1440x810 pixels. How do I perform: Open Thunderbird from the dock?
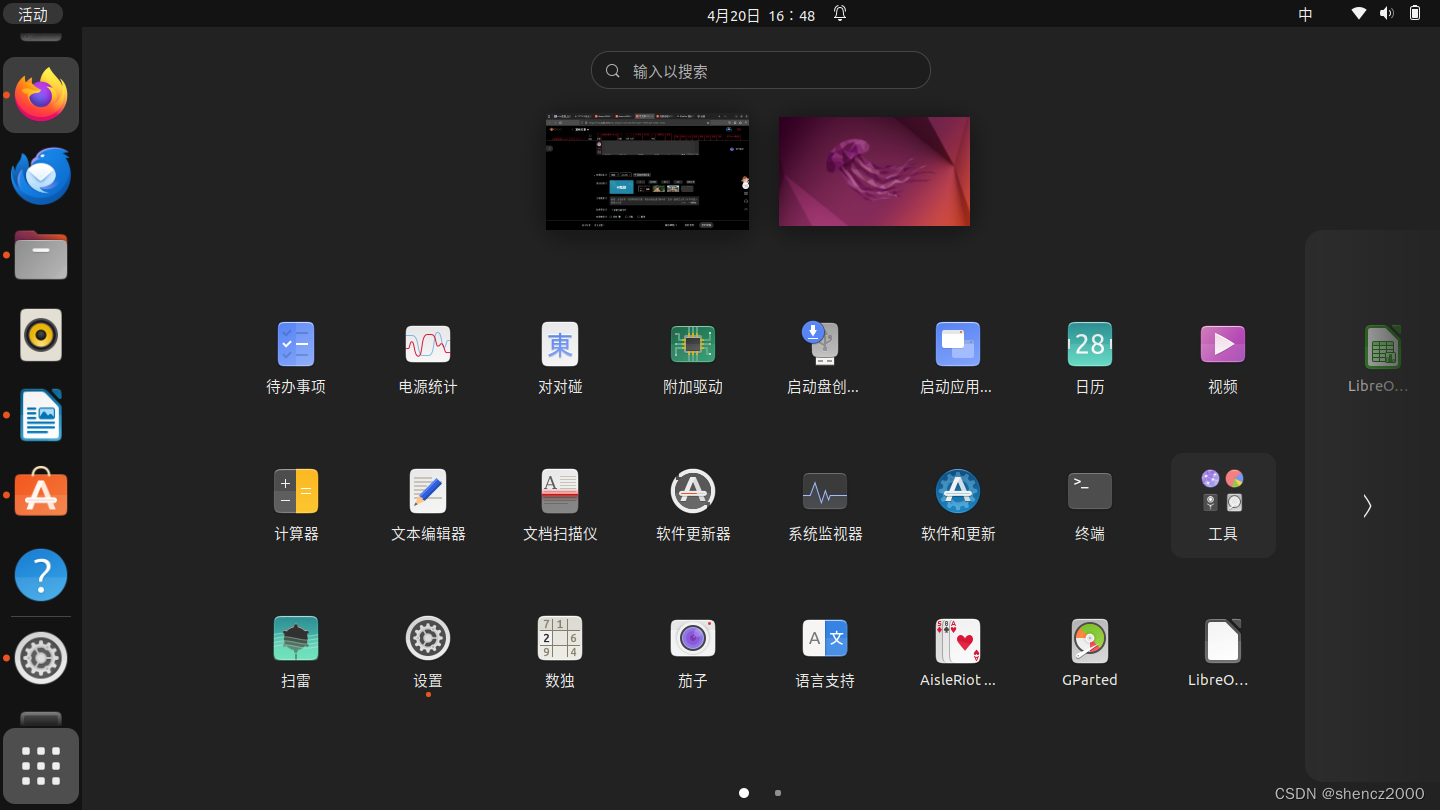pos(40,175)
